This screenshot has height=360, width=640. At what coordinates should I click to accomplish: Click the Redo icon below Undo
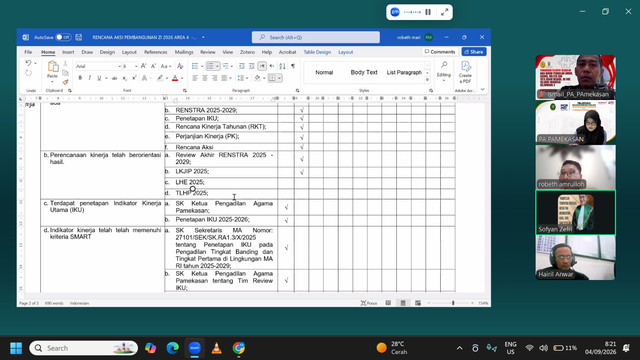(x=28, y=73)
